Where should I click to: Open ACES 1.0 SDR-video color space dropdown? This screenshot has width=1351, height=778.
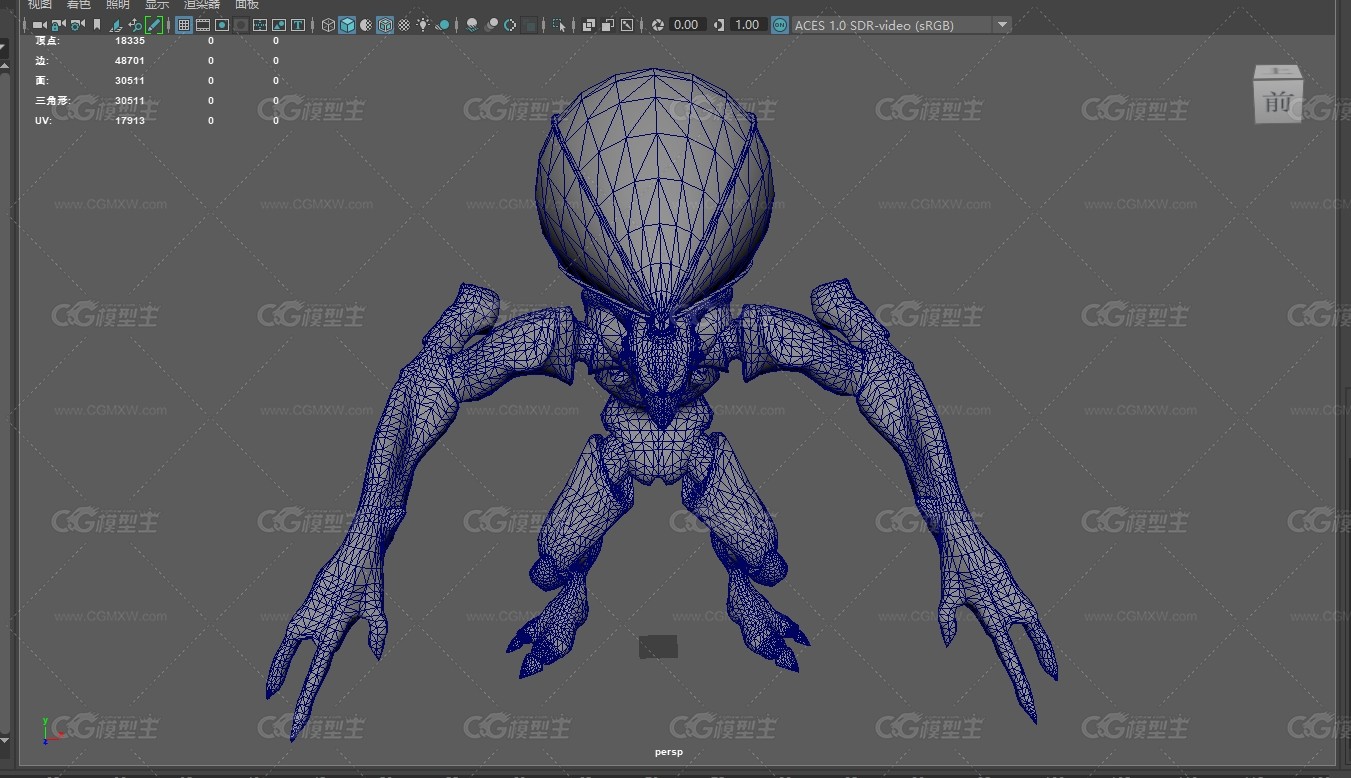pyautogui.click(x=902, y=25)
